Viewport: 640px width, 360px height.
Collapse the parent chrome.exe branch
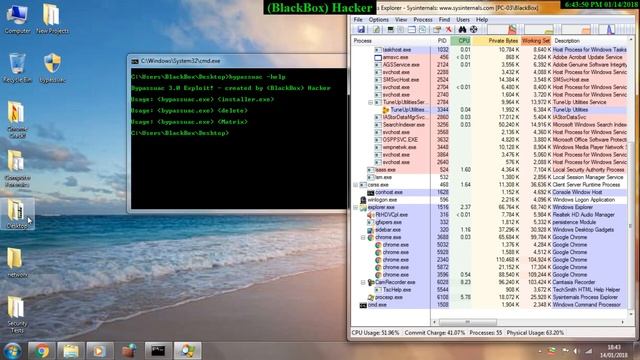pyautogui.click(x=363, y=238)
